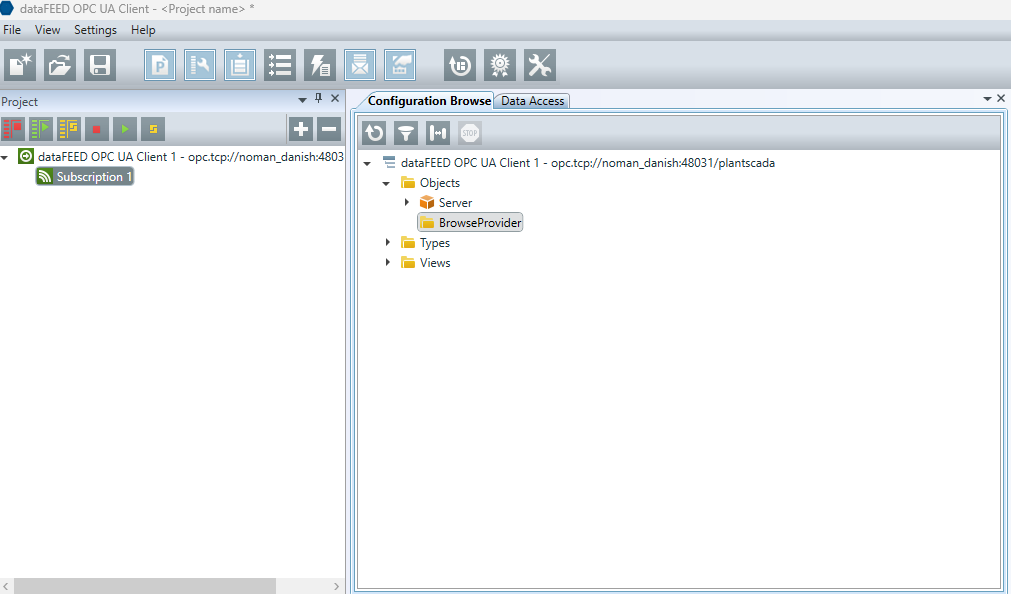1011x594 pixels.
Task: Switch to the Data Access tab
Action: [x=533, y=101]
